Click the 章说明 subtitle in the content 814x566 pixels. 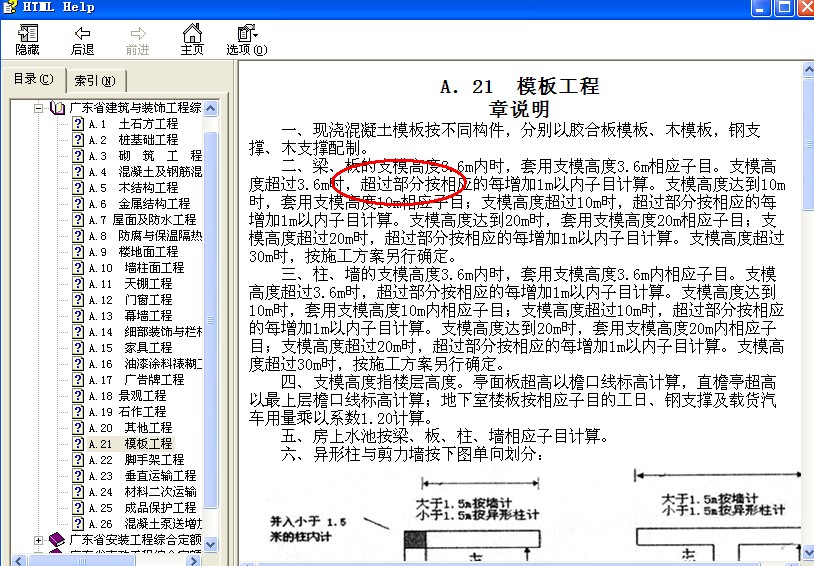point(519,109)
